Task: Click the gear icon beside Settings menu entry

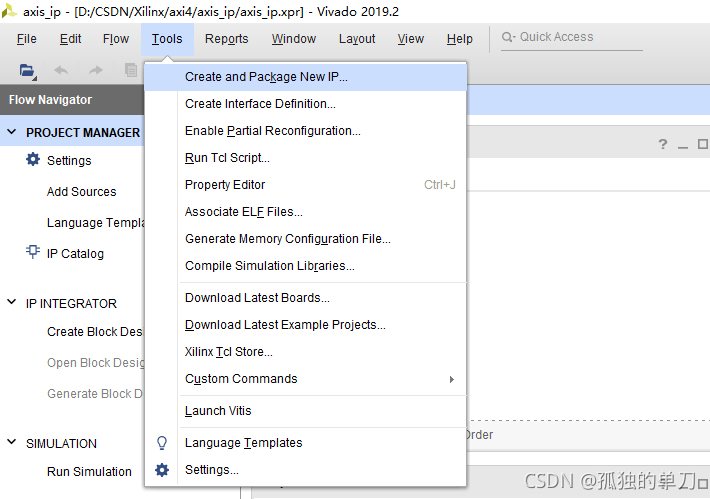Action: [162, 470]
